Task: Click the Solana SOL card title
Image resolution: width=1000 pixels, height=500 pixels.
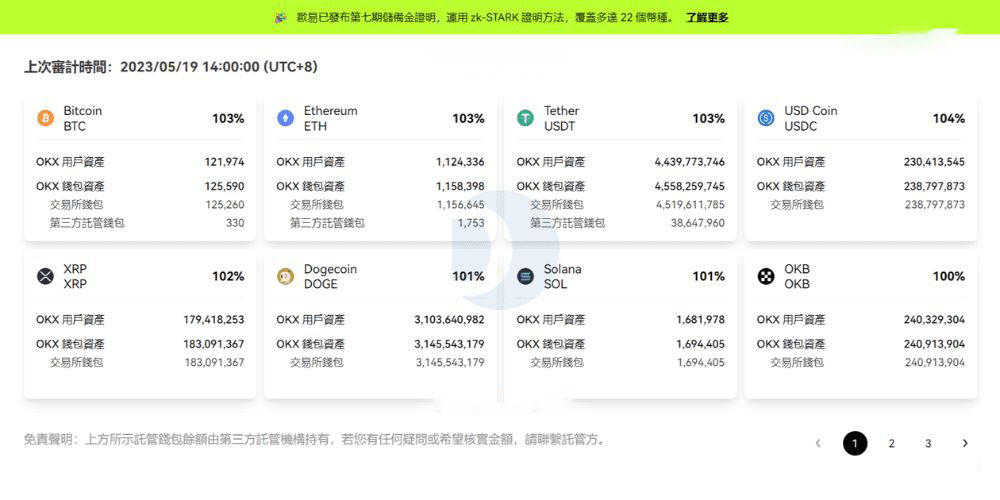Action: pos(562,277)
